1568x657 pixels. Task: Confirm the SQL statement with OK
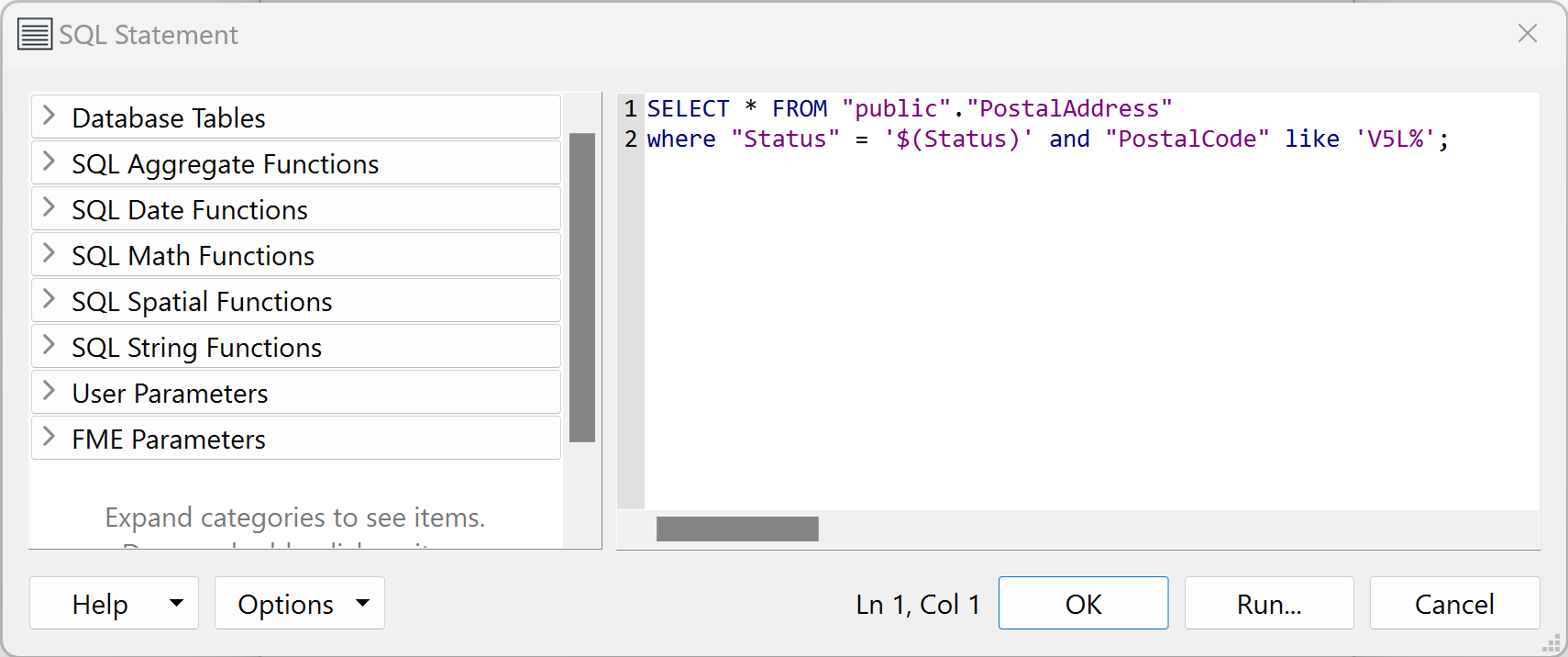point(1083,603)
